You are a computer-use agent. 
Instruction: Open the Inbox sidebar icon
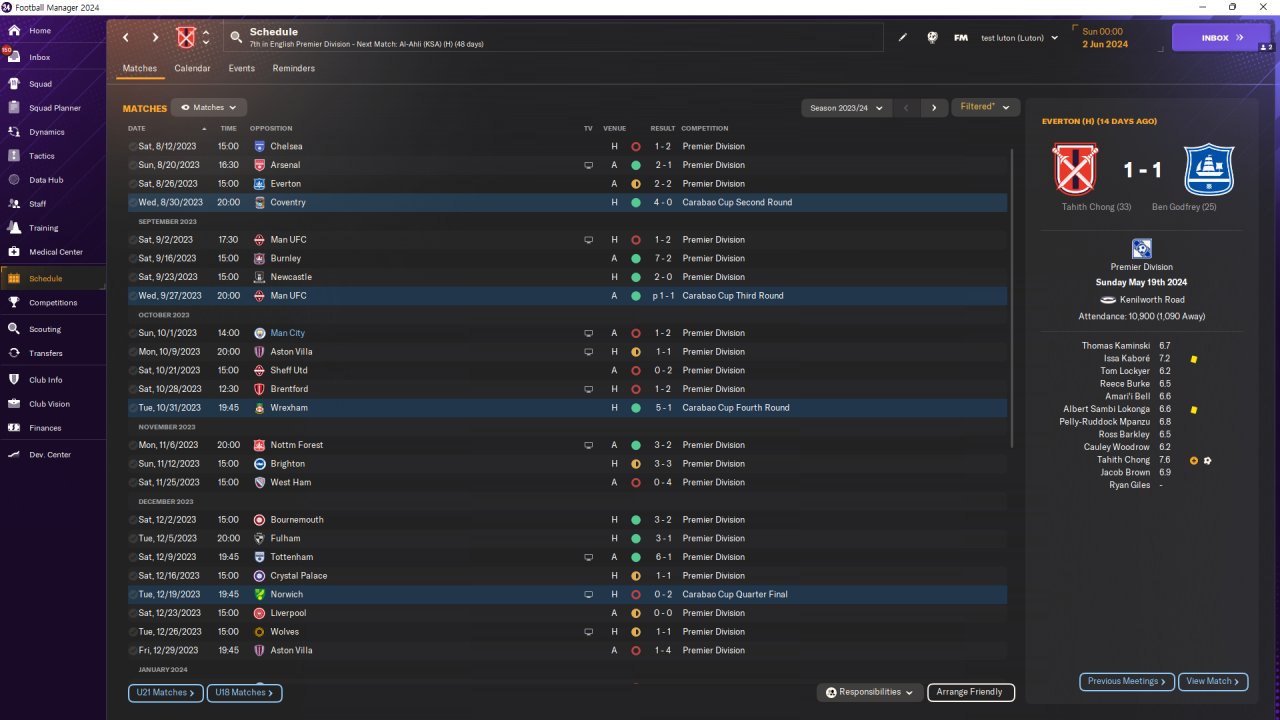[x=14, y=57]
